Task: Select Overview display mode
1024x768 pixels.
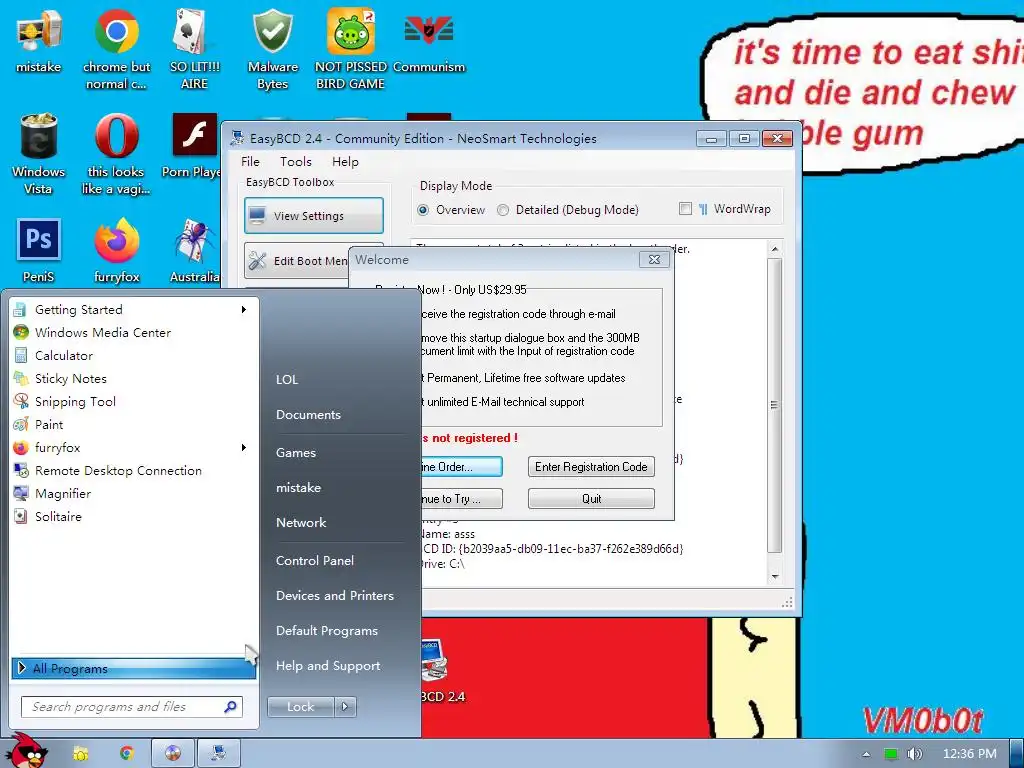Action: pyautogui.click(x=423, y=210)
